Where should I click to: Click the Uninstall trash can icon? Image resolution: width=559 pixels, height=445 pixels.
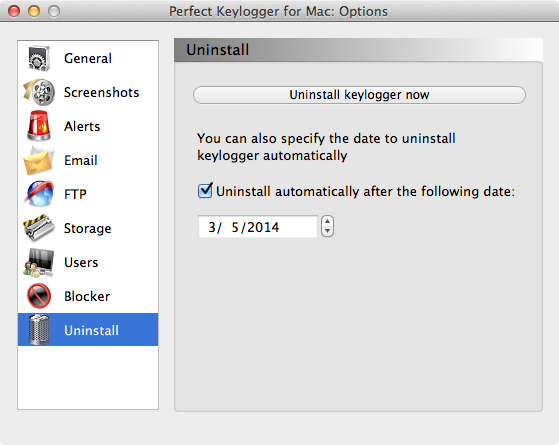(39, 330)
